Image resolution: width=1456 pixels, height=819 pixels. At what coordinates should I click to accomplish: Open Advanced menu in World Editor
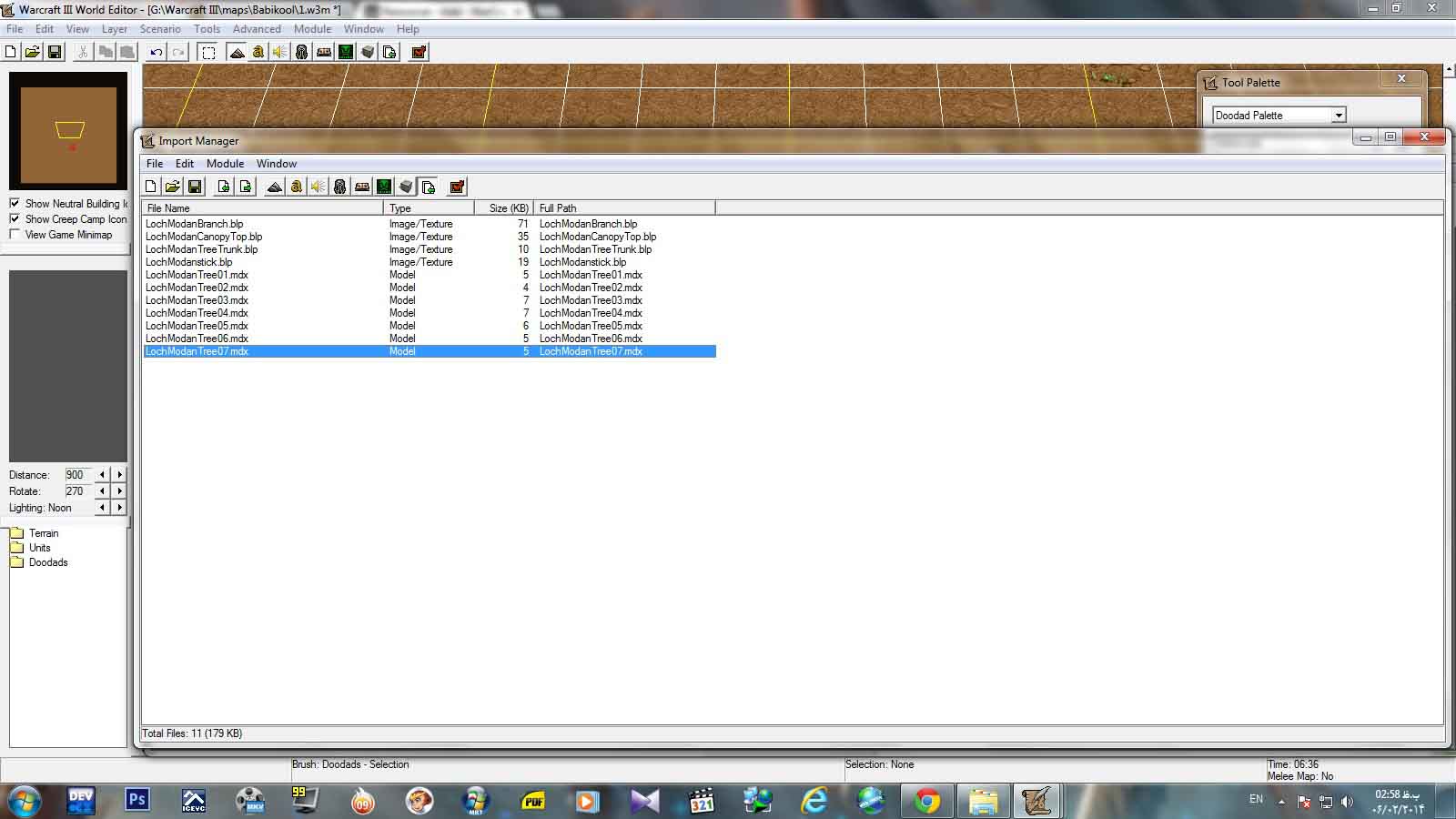257,29
